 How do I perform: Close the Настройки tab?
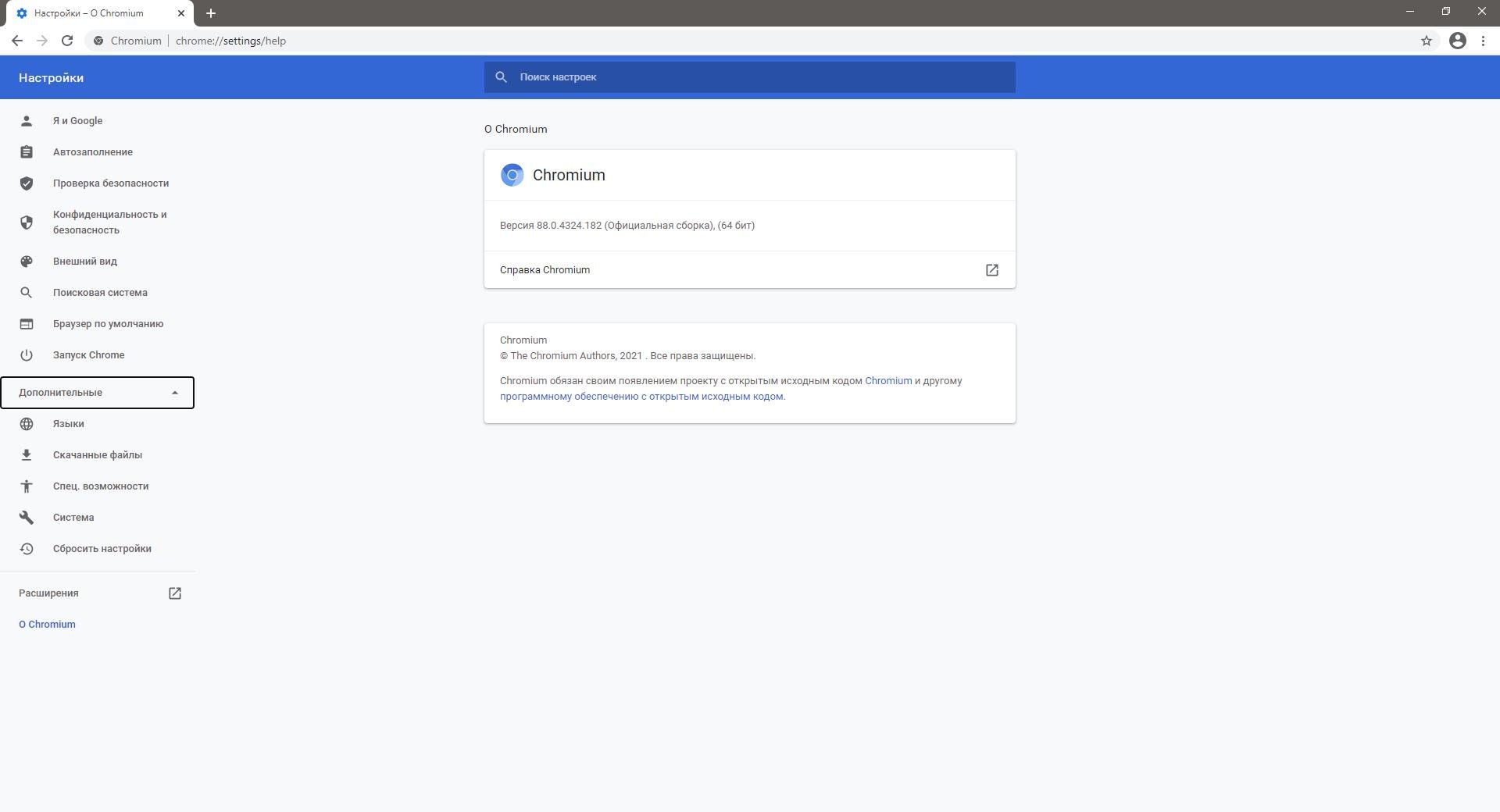[x=181, y=13]
